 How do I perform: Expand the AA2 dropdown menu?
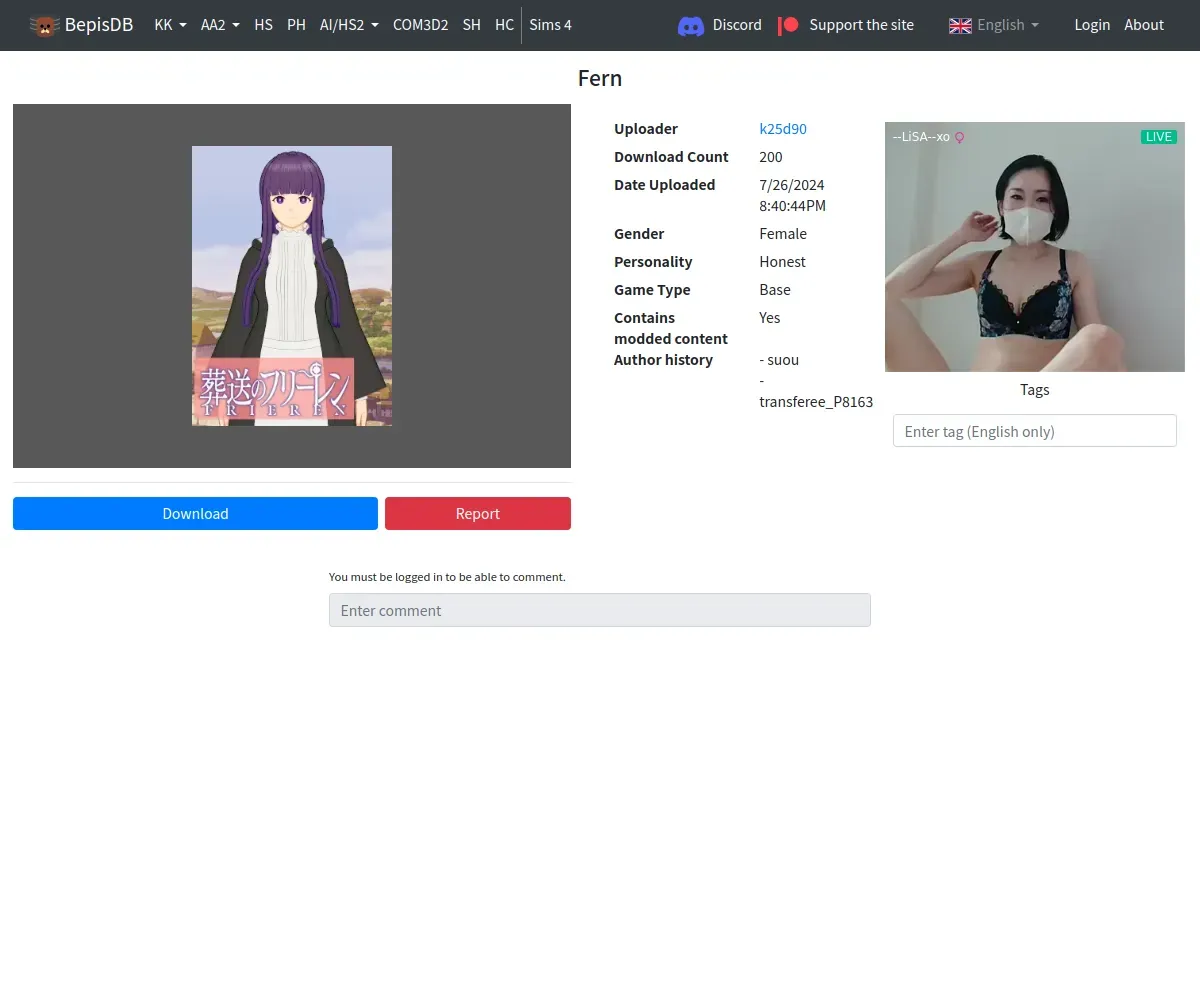220,25
